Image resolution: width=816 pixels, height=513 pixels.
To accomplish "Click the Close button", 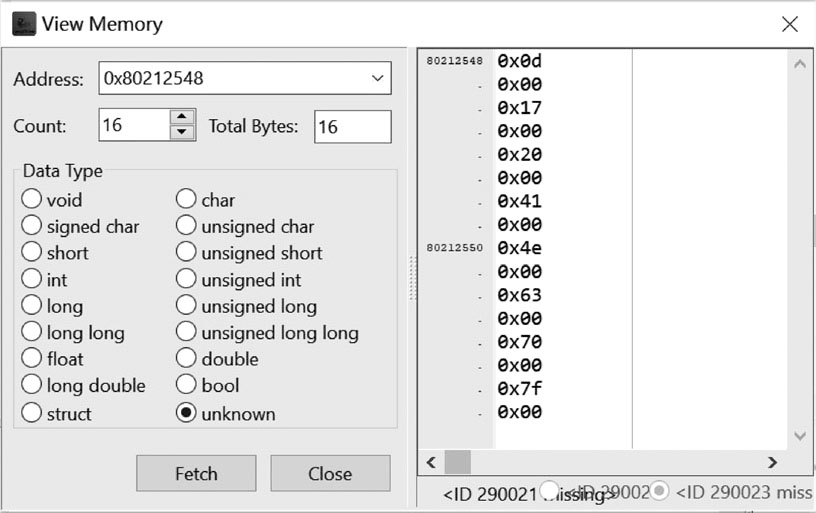I will coord(330,473).
